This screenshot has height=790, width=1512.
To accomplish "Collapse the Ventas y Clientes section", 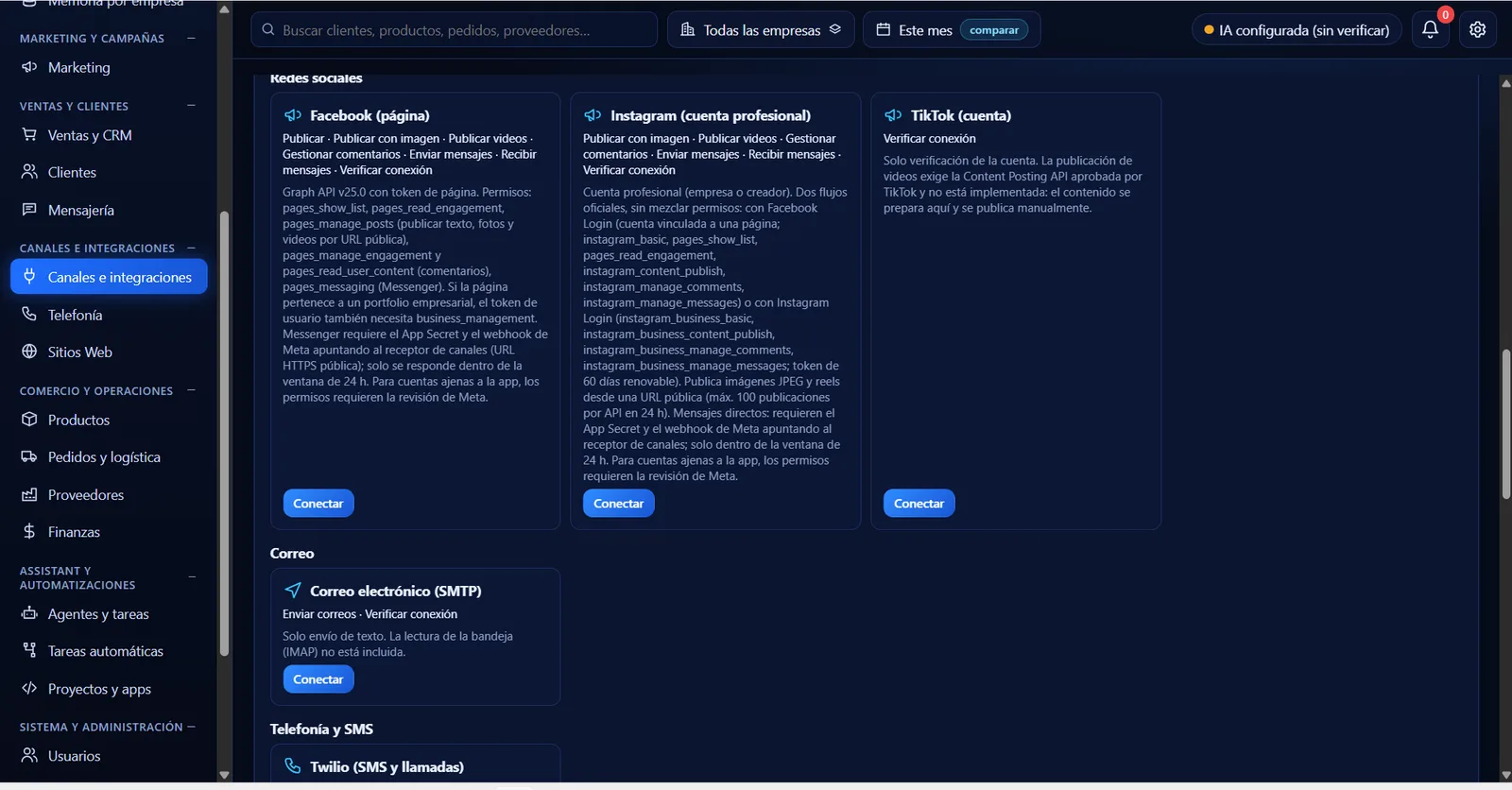I will (x=191, y=106).
